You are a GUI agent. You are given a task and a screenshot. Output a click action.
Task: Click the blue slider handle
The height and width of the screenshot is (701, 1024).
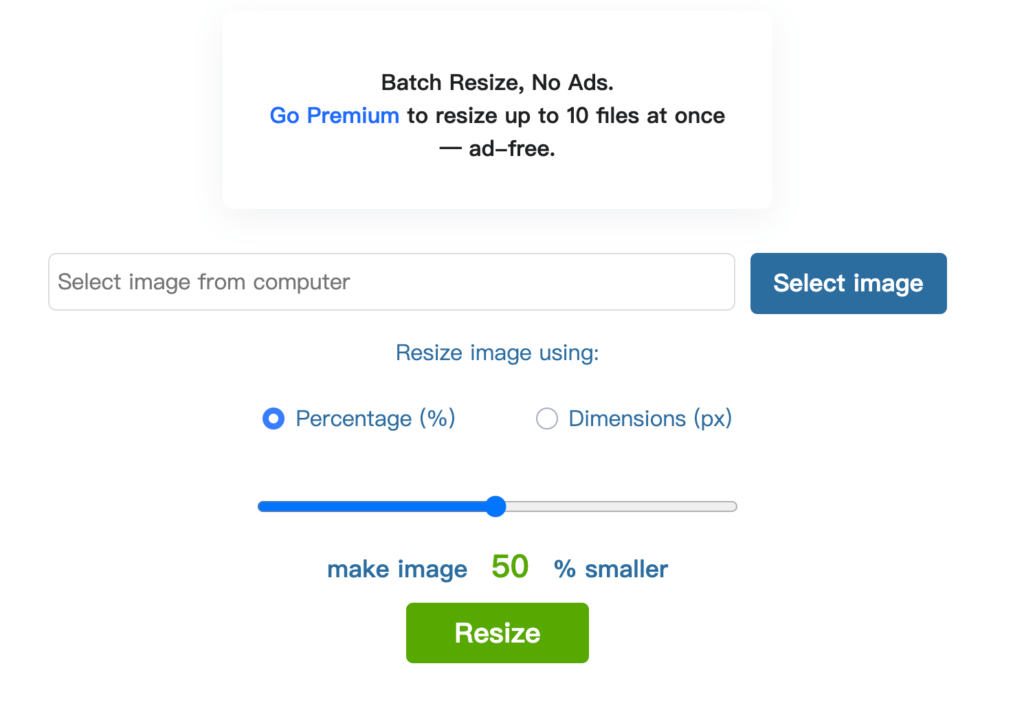[496, 506]
